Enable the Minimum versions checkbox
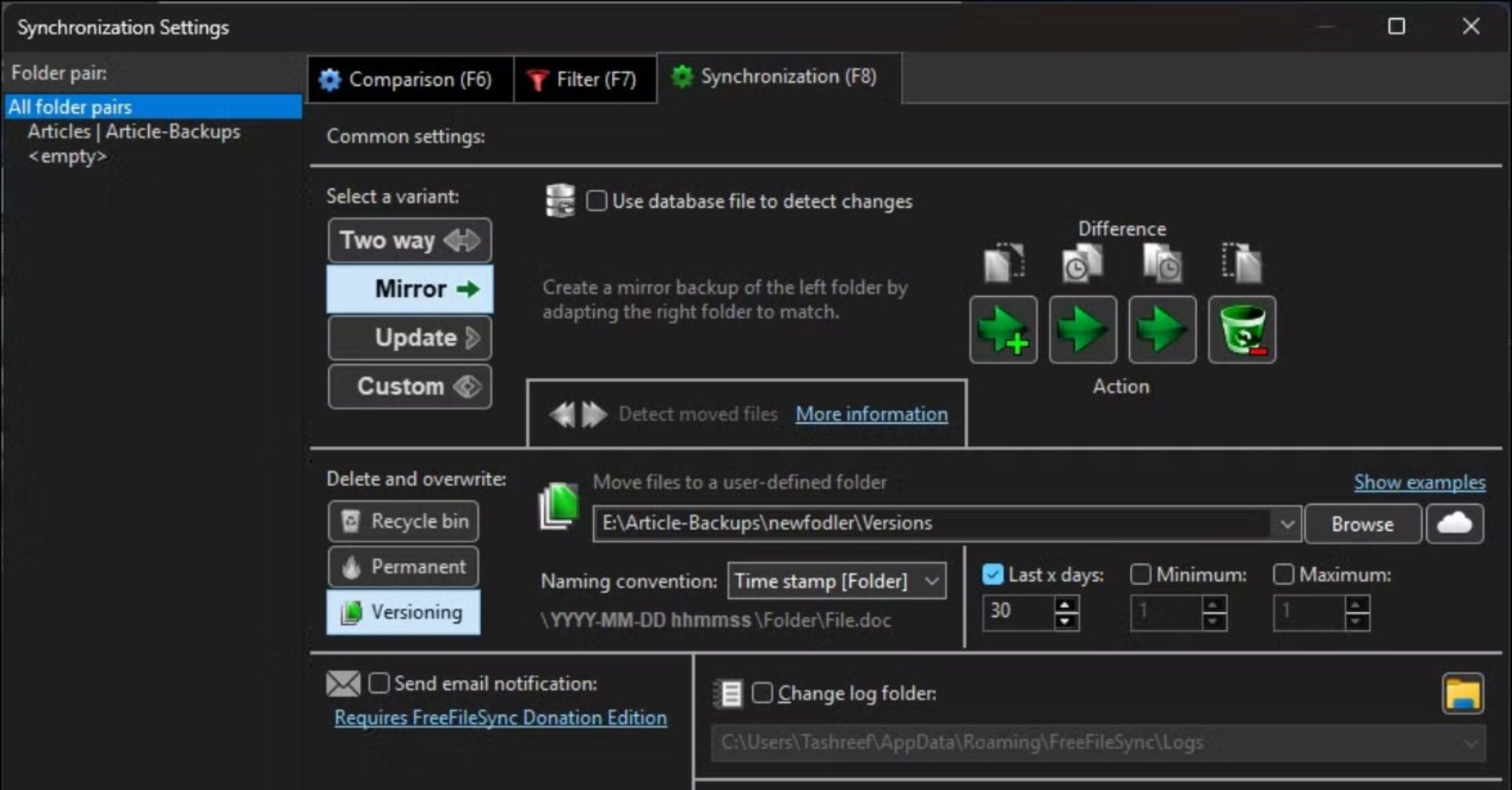Screen dimensions: 1512x790 (x=1140, y=574)
